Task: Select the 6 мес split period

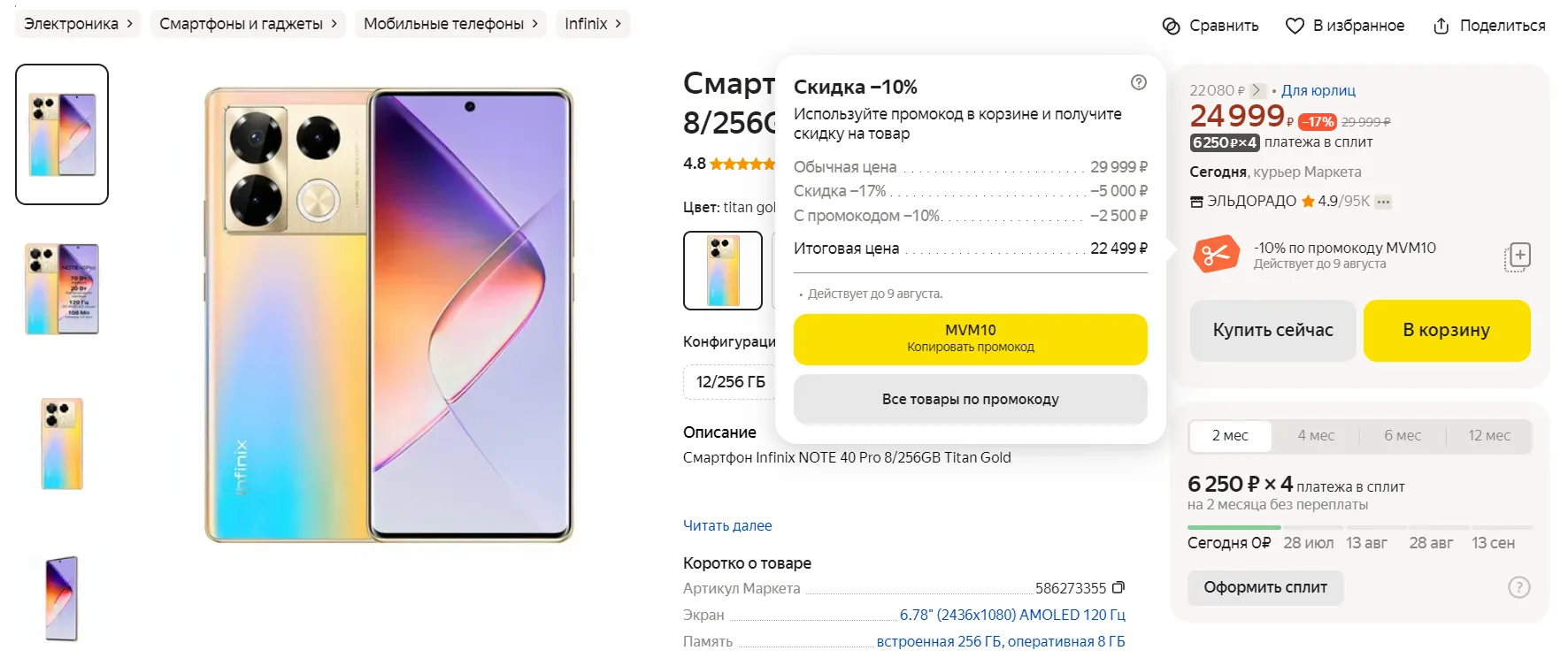Action: [x=1403, y=435]
